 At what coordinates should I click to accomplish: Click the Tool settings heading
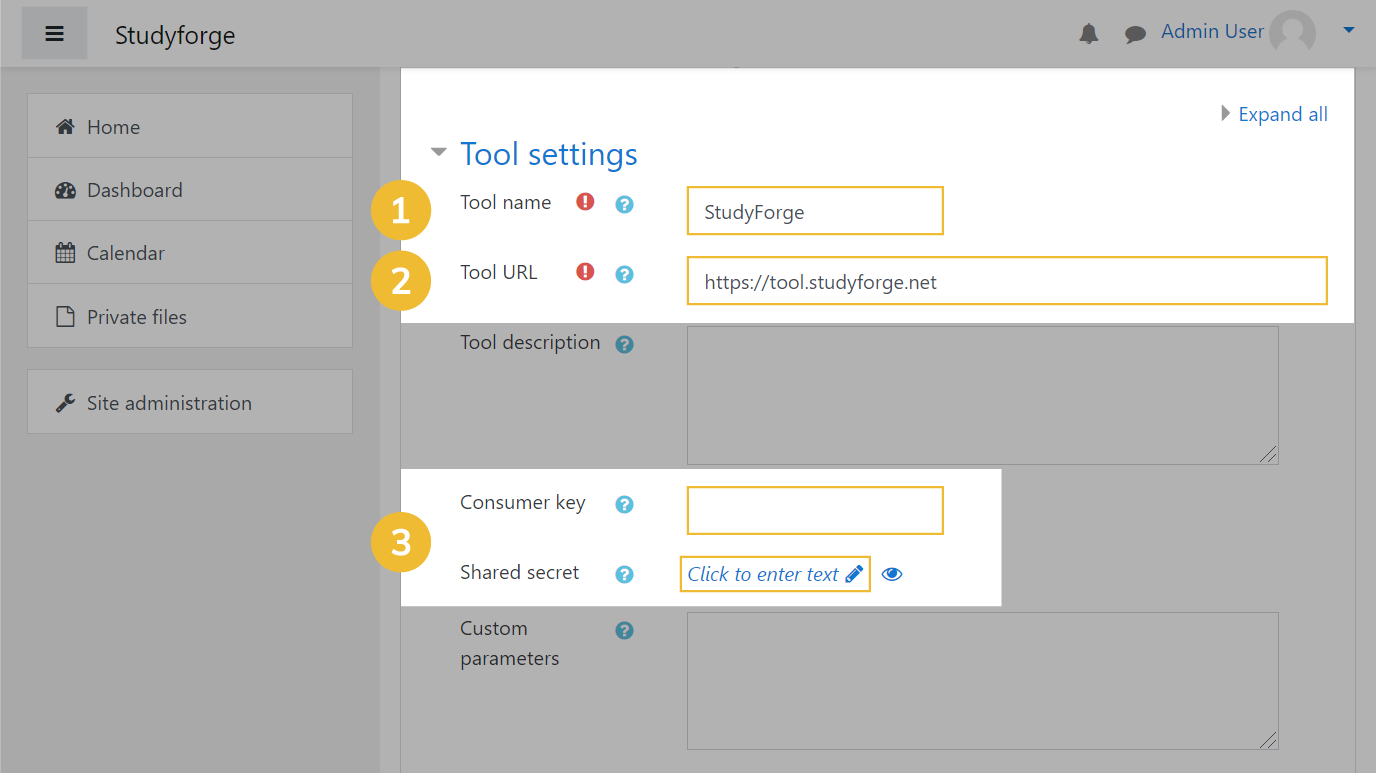[x=549, y=154]
